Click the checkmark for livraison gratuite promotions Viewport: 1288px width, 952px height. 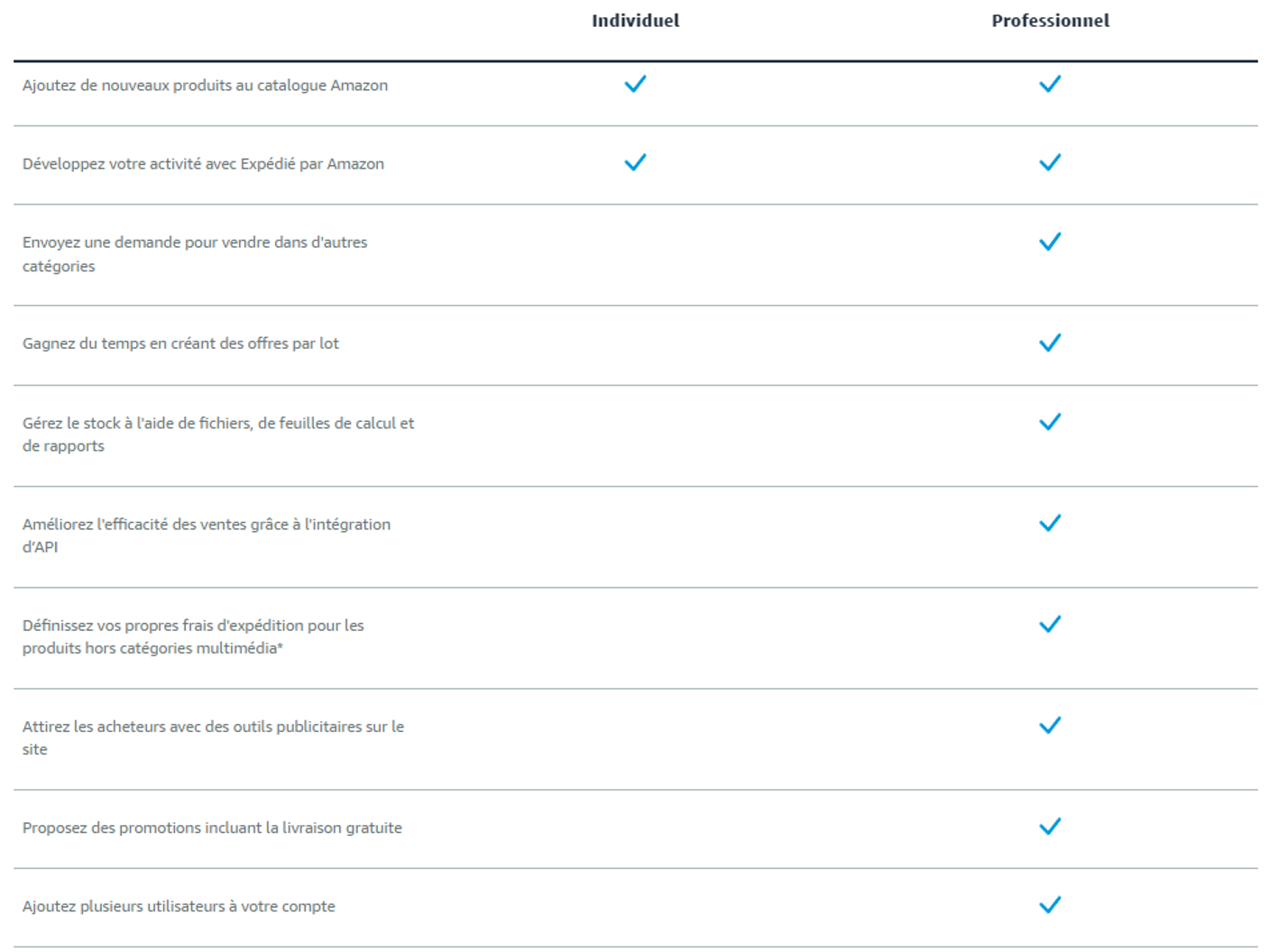[x=1050, y=826]
